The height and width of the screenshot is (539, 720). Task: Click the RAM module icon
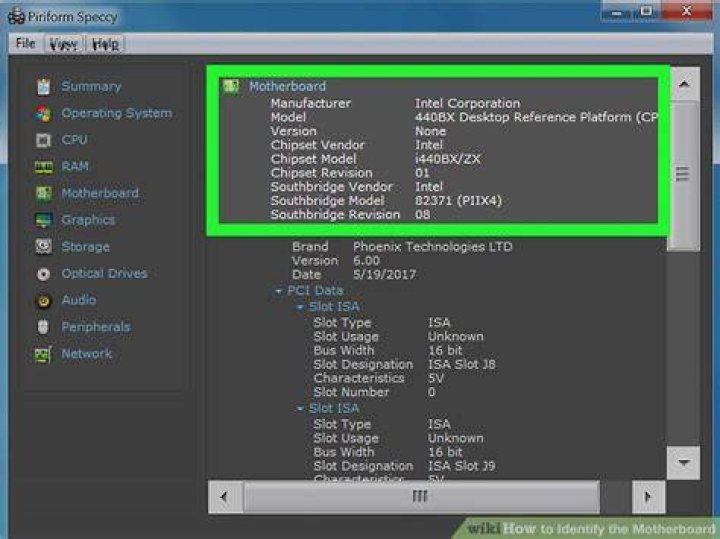[44, 167]
